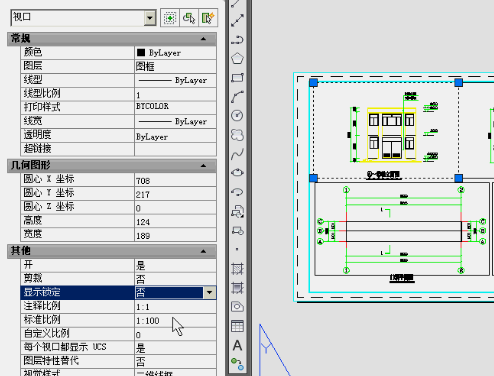
Task: Select the Multiline Text tool
Action: click(237, 345)
